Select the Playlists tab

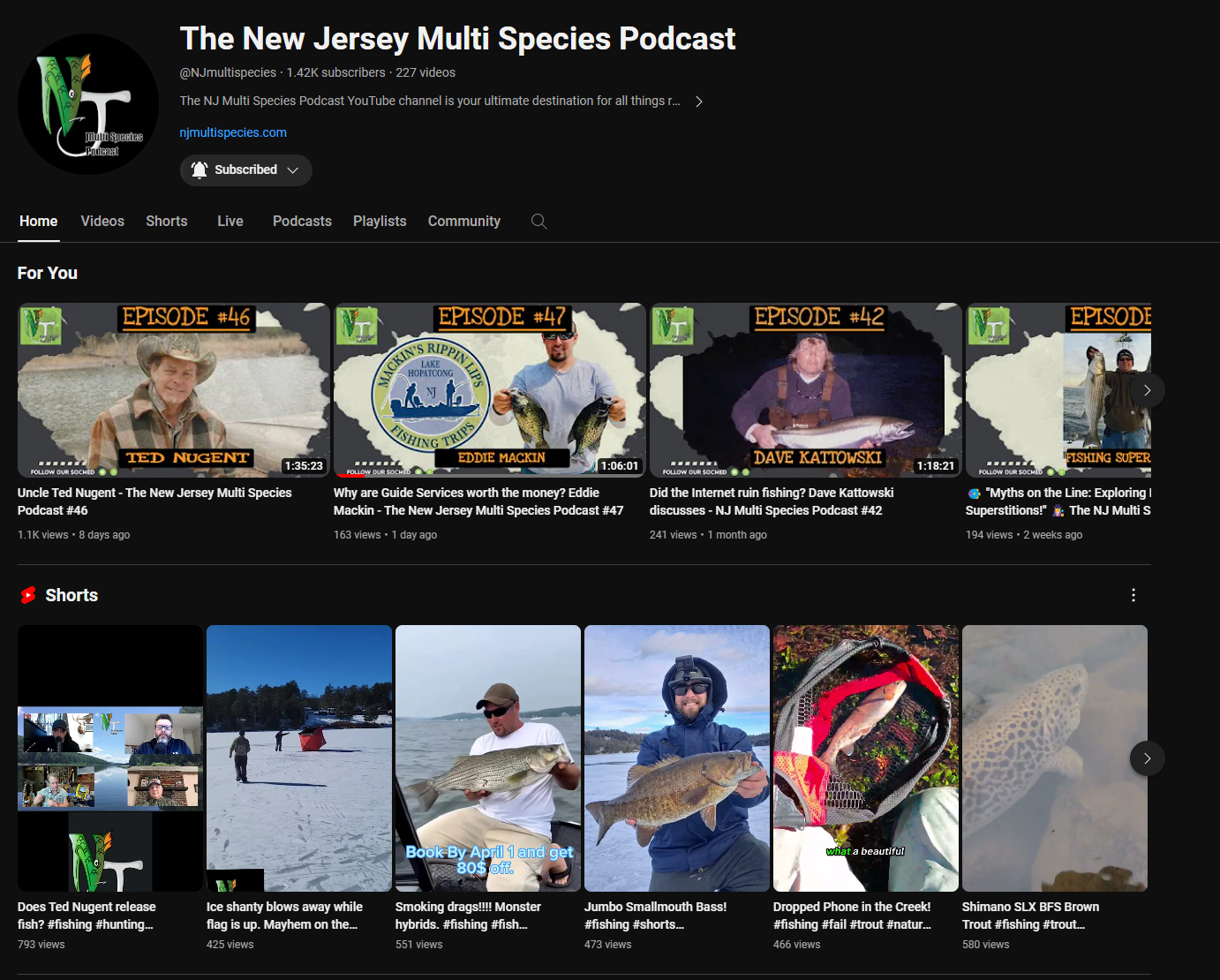[380, 222]
